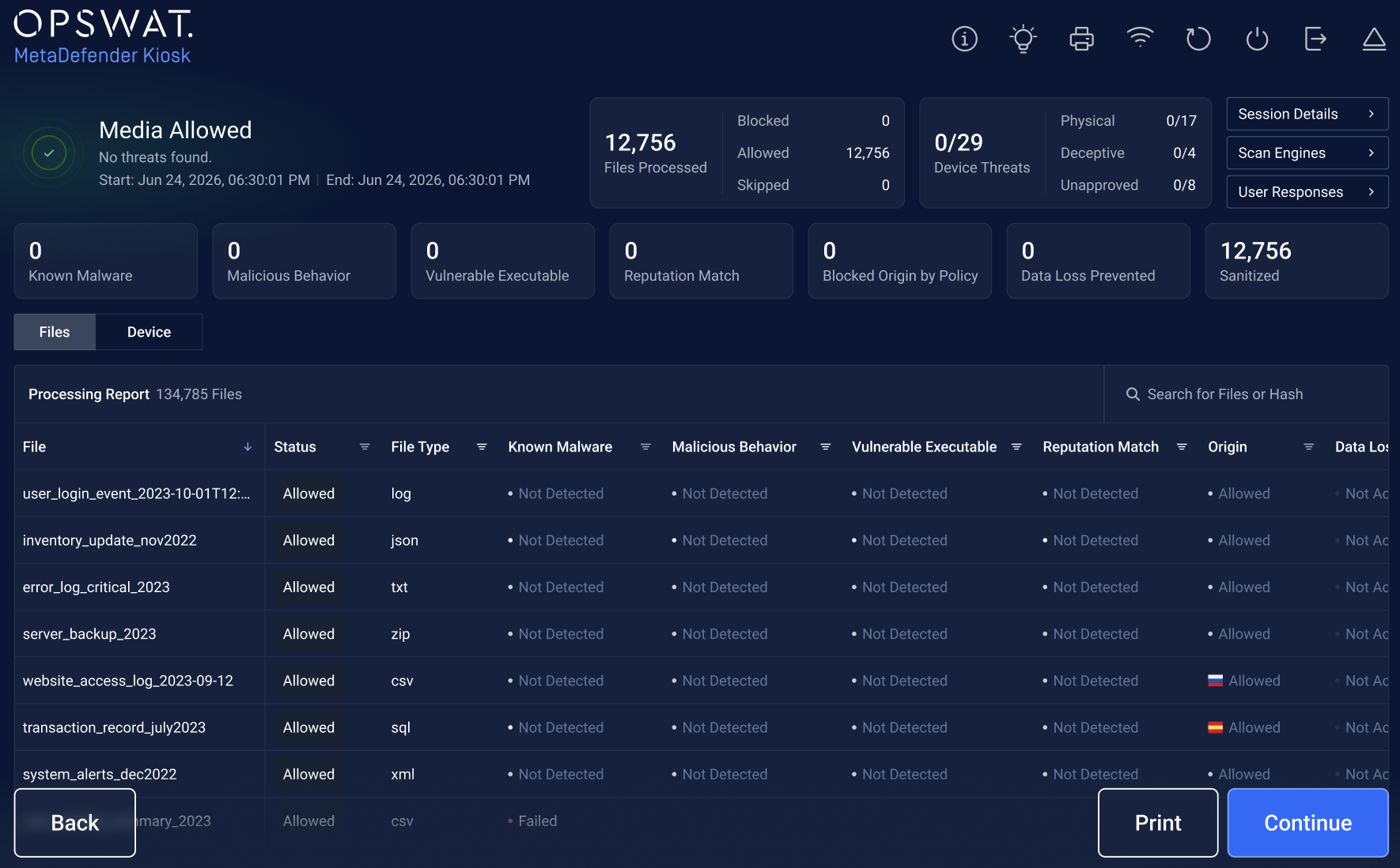Select the Known Malware summary card
Screen dimensions: 1400x868
pos(106,261)
